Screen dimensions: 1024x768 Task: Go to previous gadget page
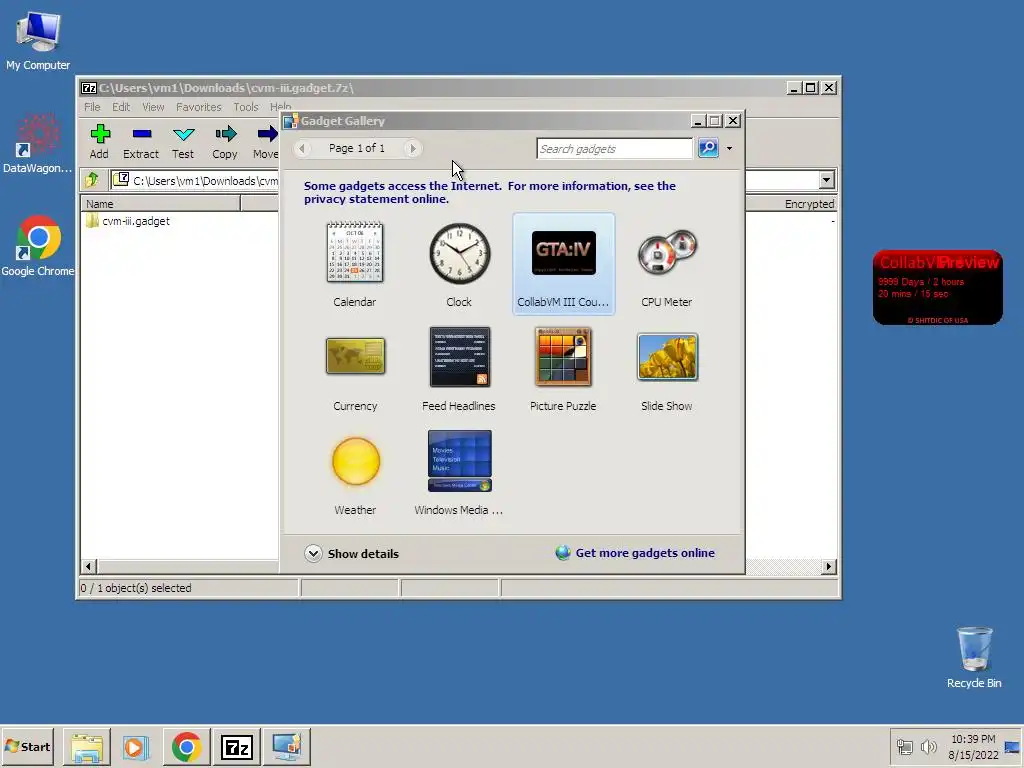click(302, 148)
